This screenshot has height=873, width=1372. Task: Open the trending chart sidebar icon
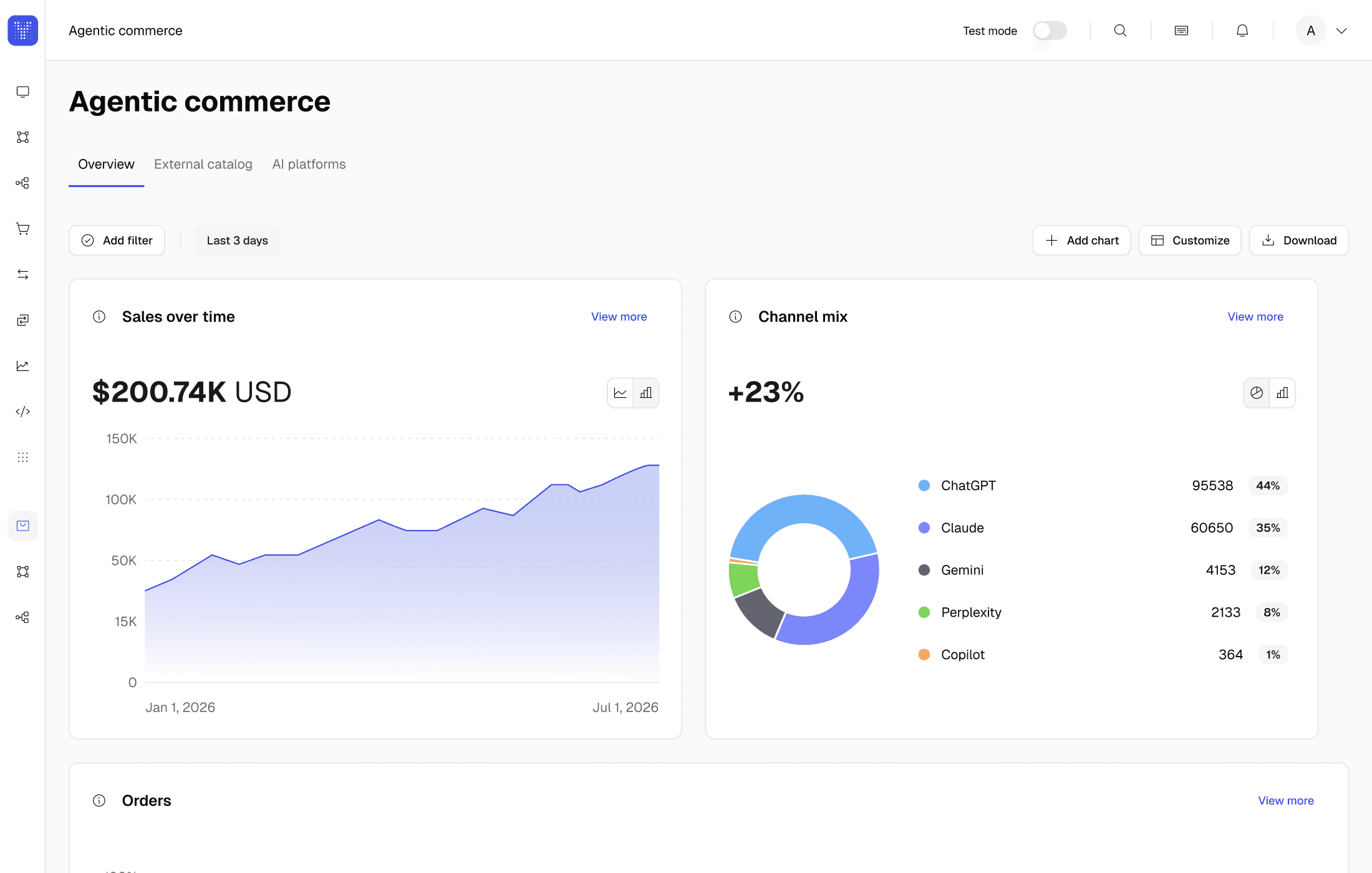[23, 366]
